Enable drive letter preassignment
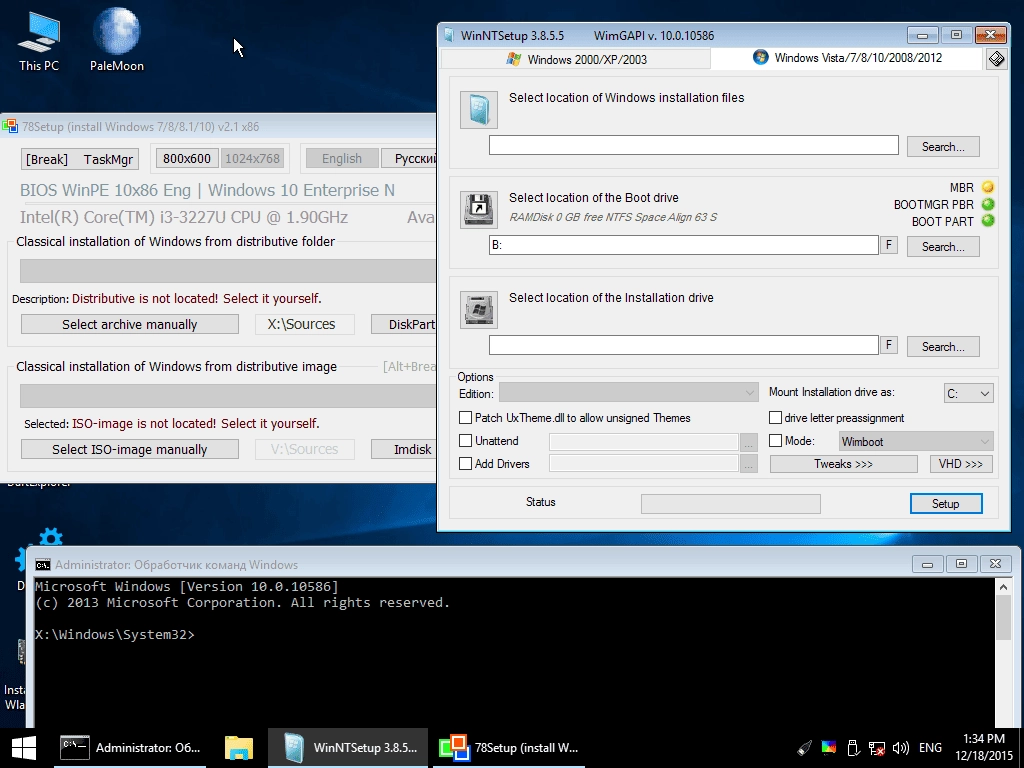Screen dimensions: 1024x768 [x=775, y=417]
